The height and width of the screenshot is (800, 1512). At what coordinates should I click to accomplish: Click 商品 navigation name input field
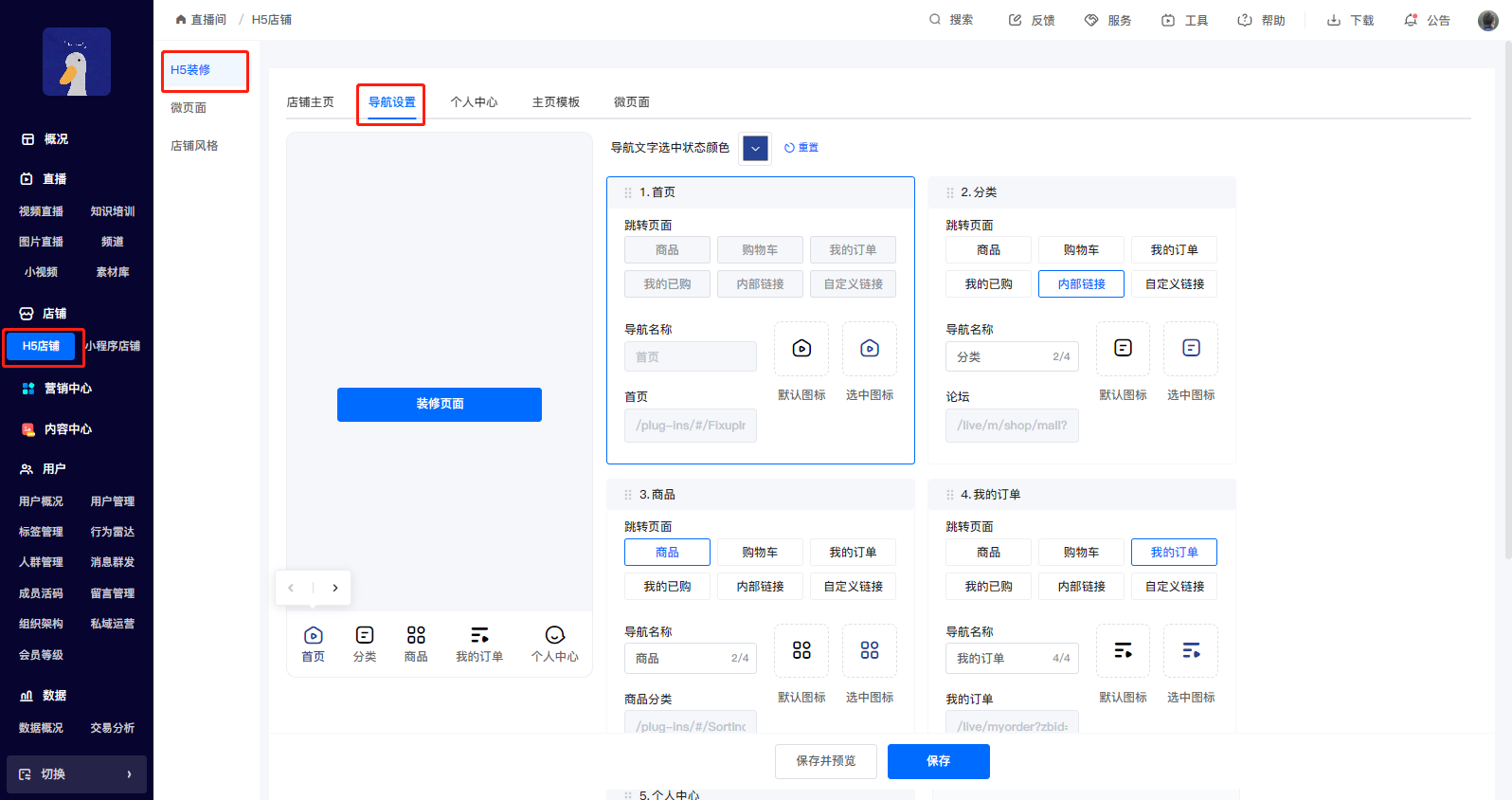click(x=691, y=659)
